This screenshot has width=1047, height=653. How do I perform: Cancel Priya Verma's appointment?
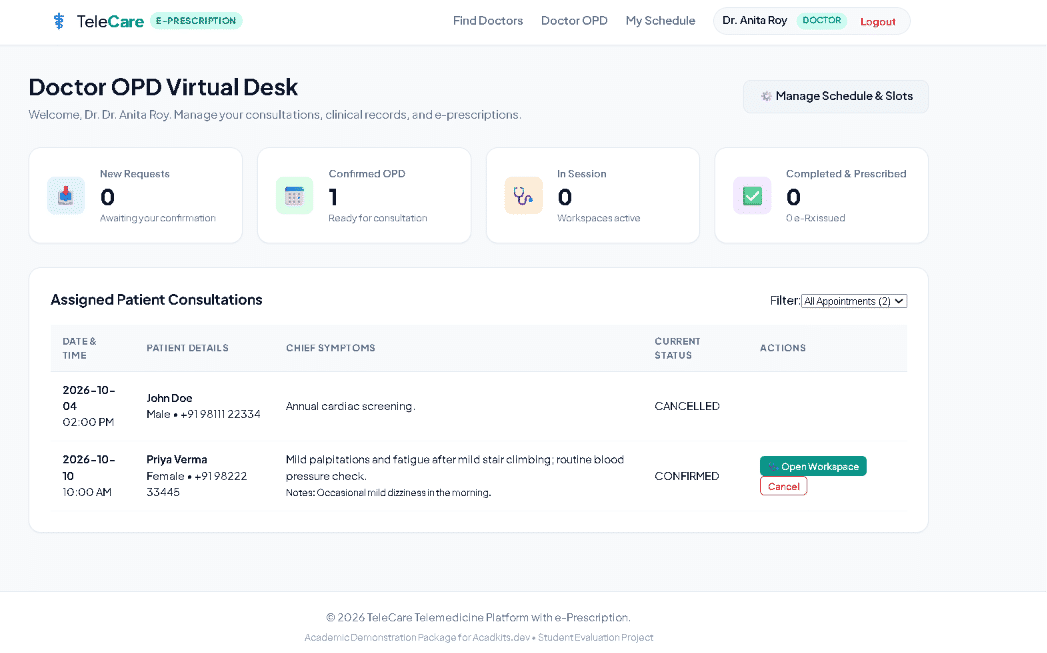pos(783,486)
